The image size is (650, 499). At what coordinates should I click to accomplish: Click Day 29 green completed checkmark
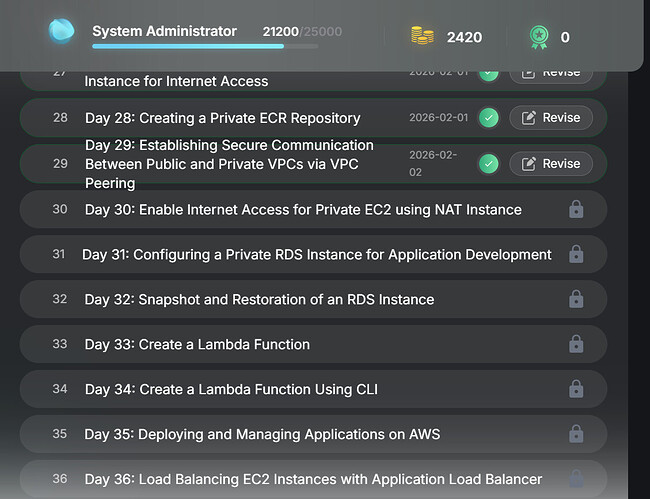[x=488, y=164]
